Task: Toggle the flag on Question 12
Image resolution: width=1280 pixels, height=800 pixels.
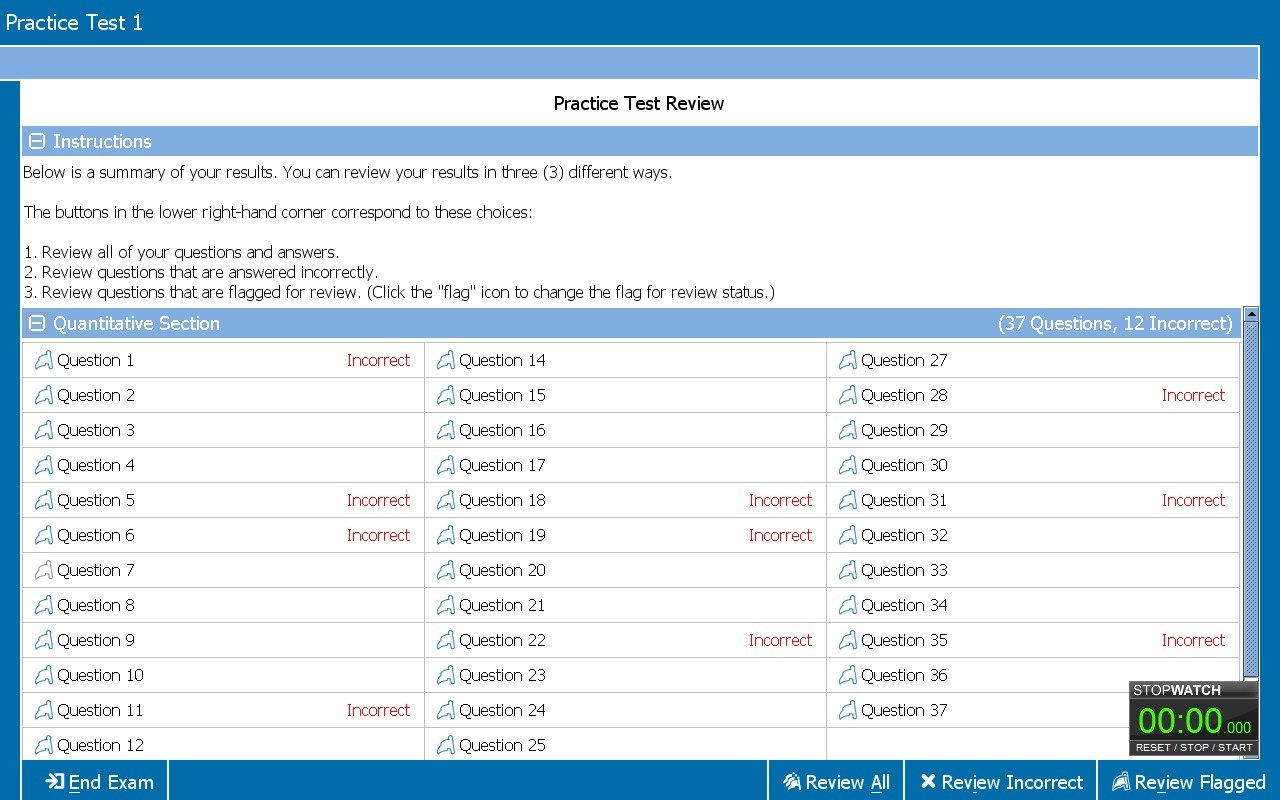Action: click(43, 745)
